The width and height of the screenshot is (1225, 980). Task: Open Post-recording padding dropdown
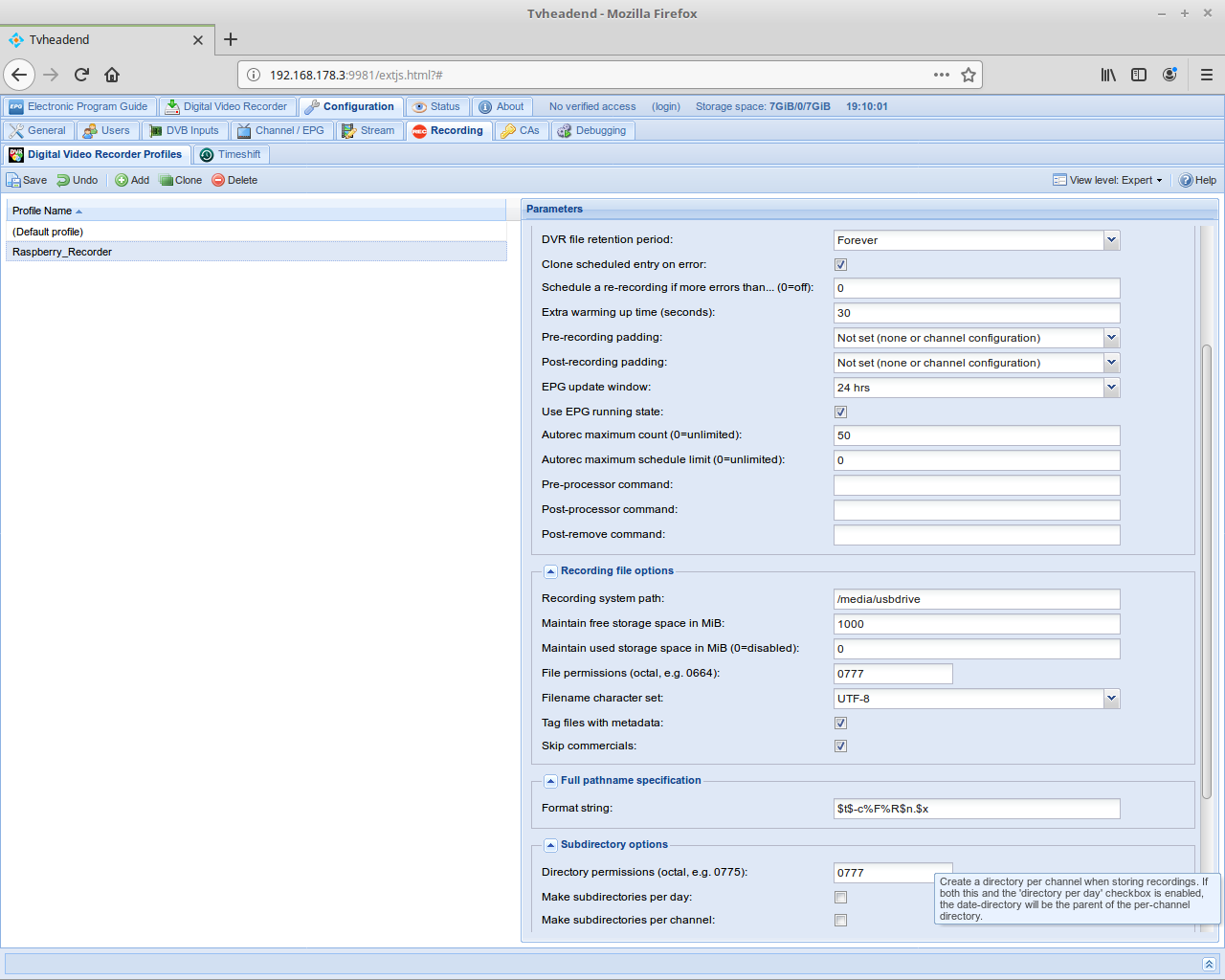click(1111, 363)
